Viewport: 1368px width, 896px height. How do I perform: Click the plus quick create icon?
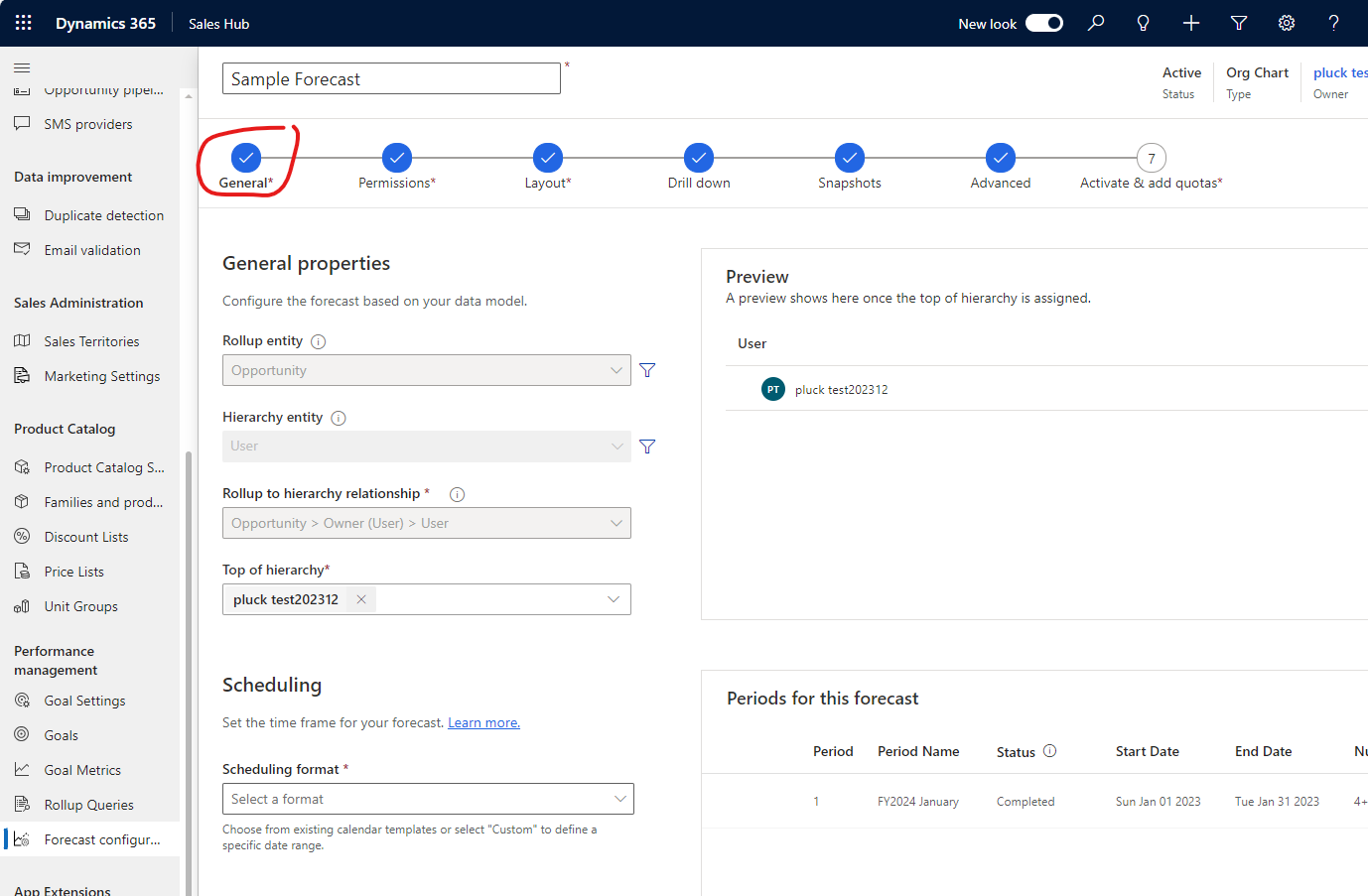pyautogui.click(x=1191, y=23)
